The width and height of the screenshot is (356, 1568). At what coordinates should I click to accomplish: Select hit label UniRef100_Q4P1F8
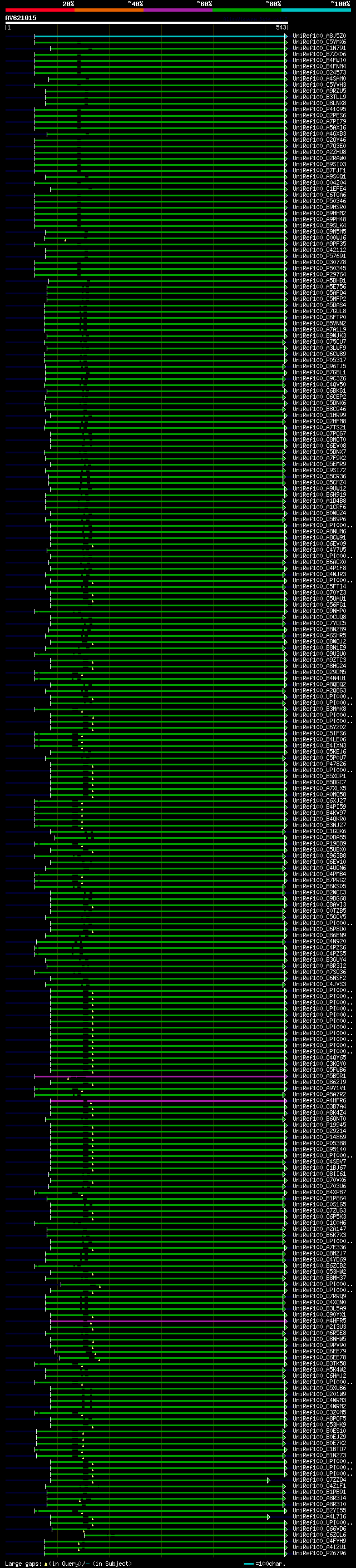[319, 568]
